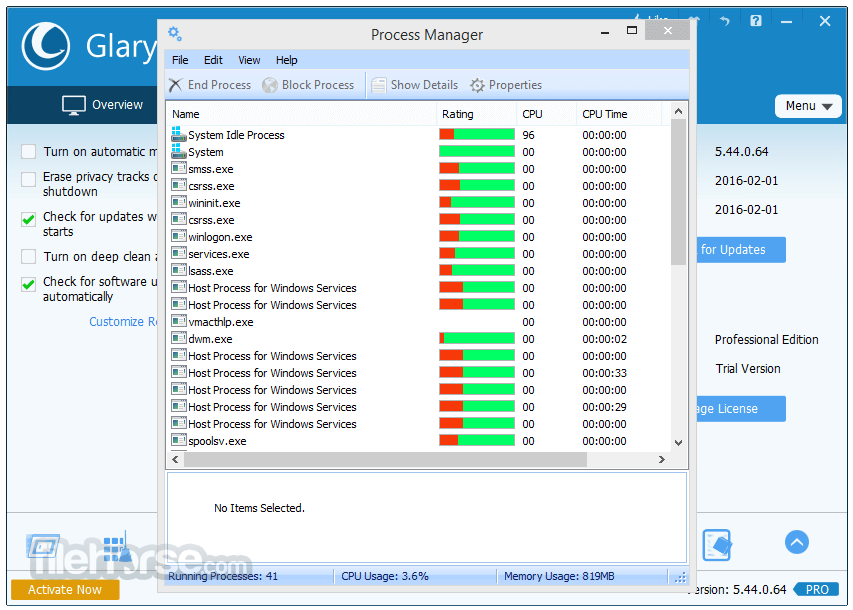Select the CPU Time value 00:00:33
The height and width of the screenshot is (610, 853).
tap(604, 373)
